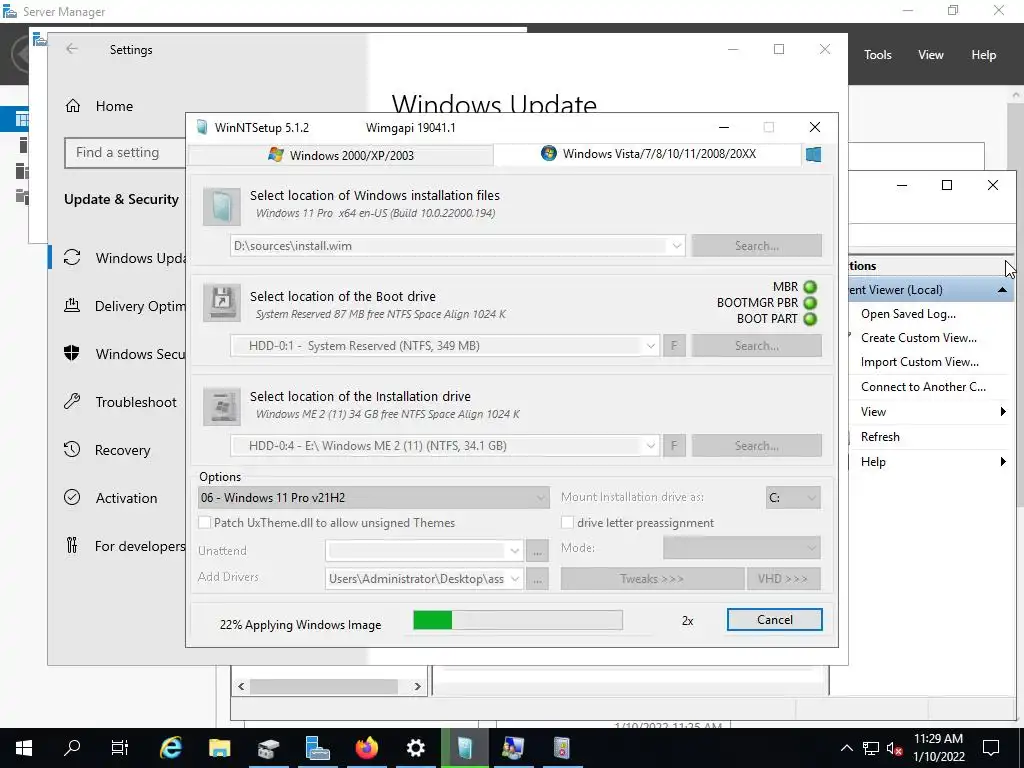Click the green Applying Windows Image progress bar
Screen dimensions: 1024x768
(x=517, y=620)
